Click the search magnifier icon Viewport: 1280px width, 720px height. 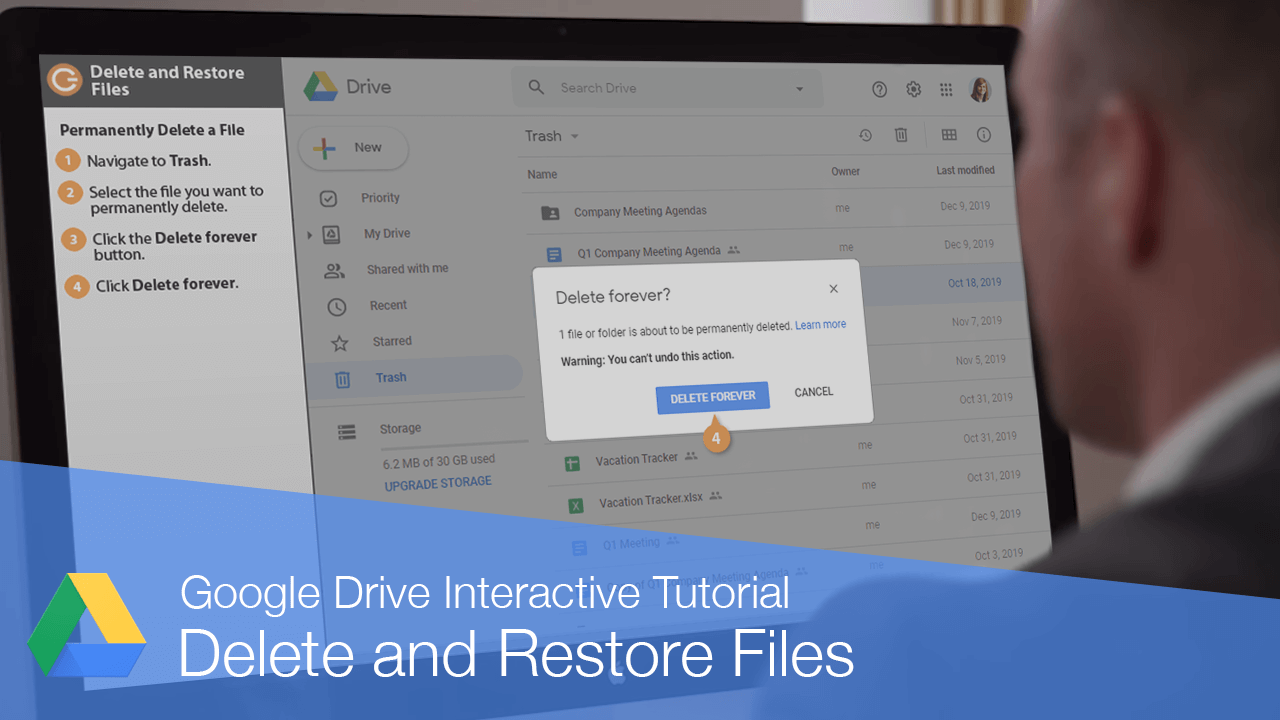[x=536, y=87]
